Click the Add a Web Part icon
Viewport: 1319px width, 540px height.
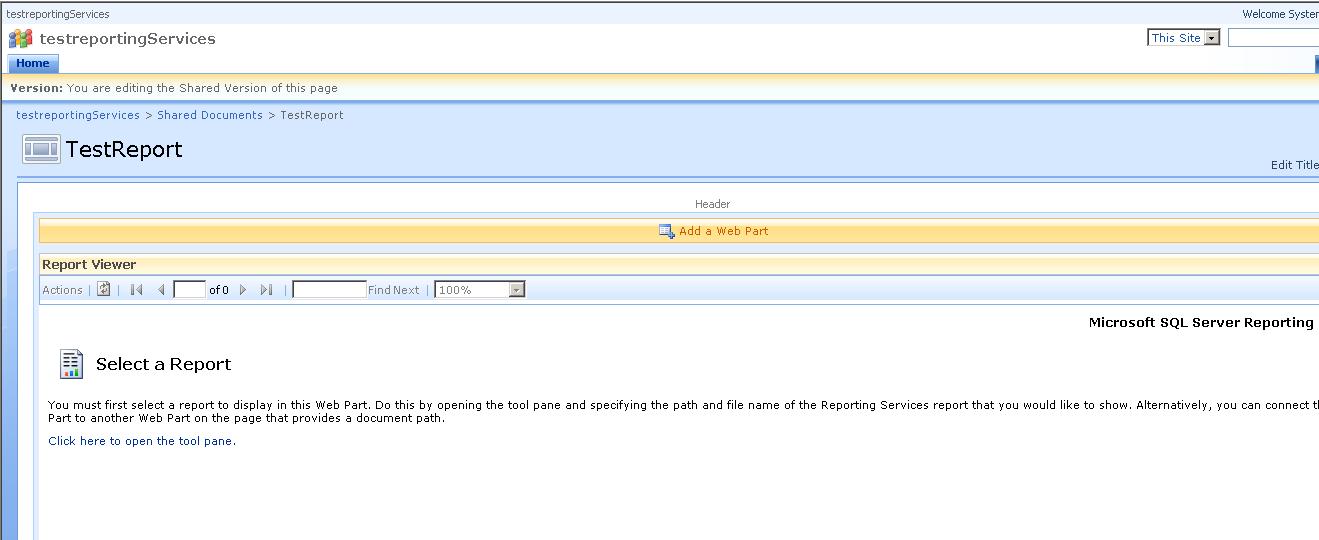coord(667,231)
